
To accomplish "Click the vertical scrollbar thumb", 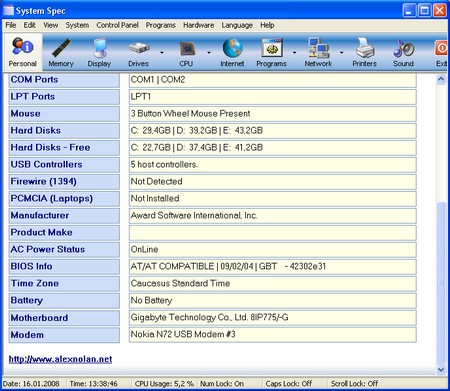I will pos(441,282).
